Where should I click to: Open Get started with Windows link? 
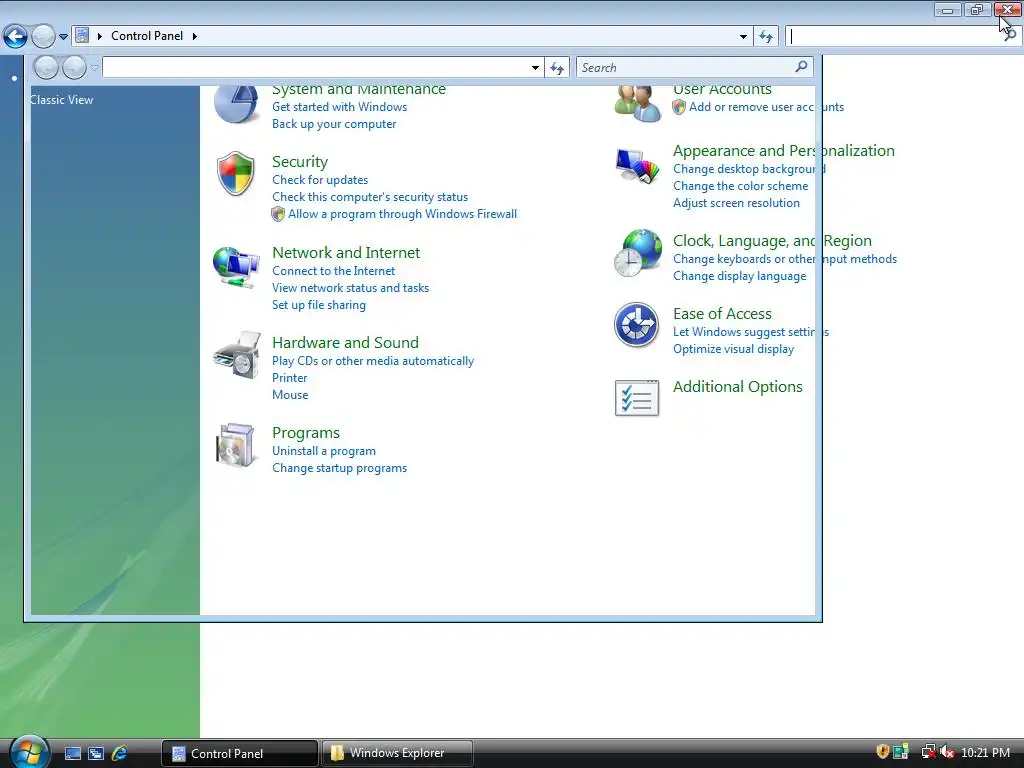coord(340,107)
